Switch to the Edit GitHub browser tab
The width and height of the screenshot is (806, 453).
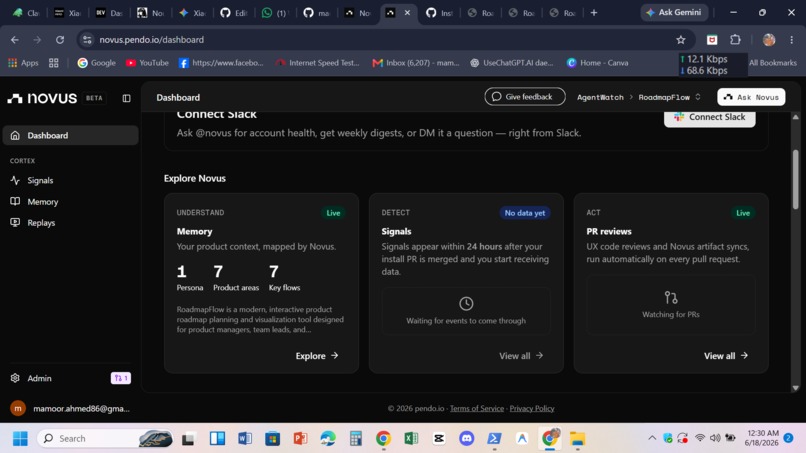pyautogui.click(x=234, y=13)
